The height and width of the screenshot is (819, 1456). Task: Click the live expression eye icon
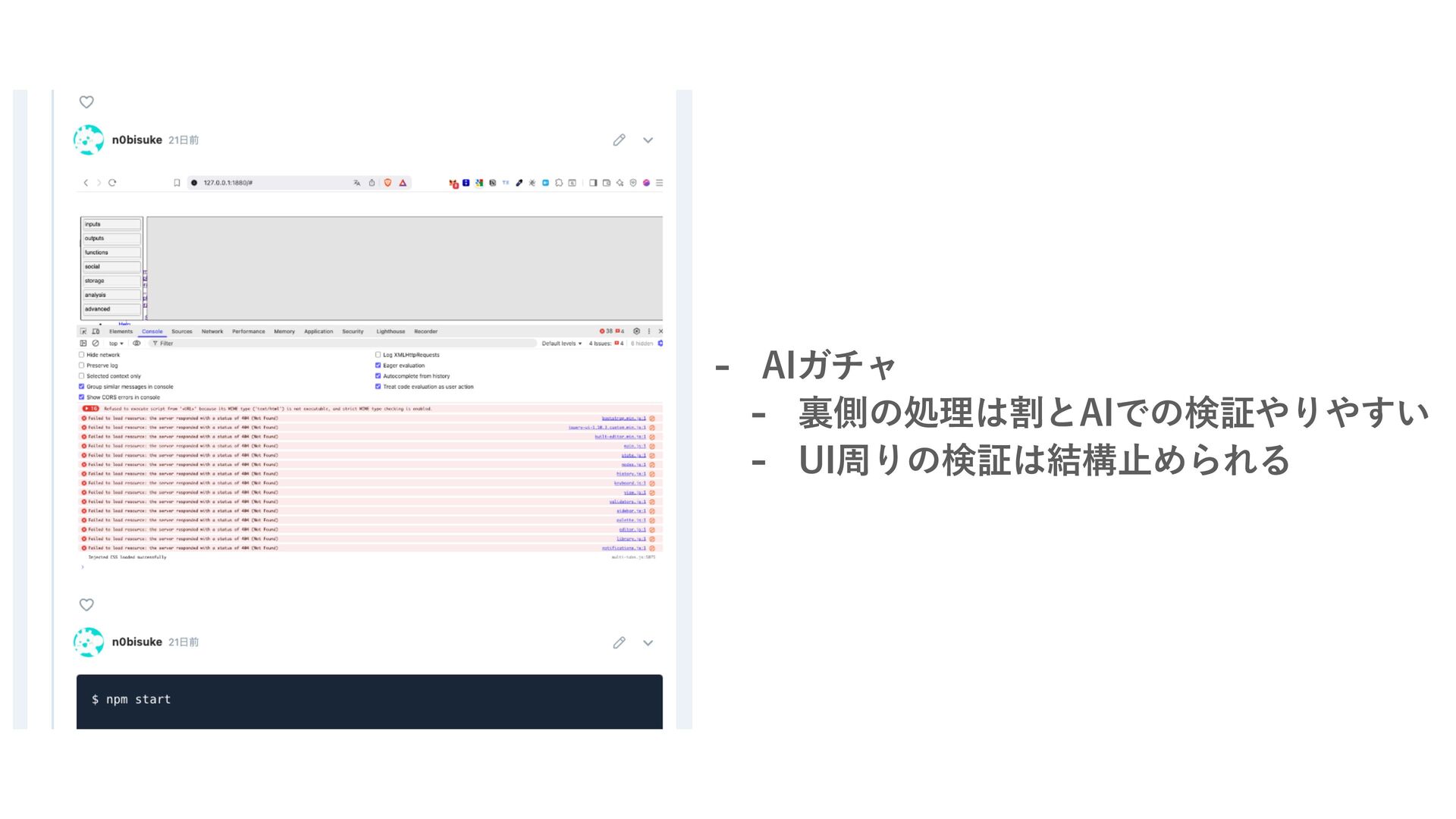[x=136, y=344]
